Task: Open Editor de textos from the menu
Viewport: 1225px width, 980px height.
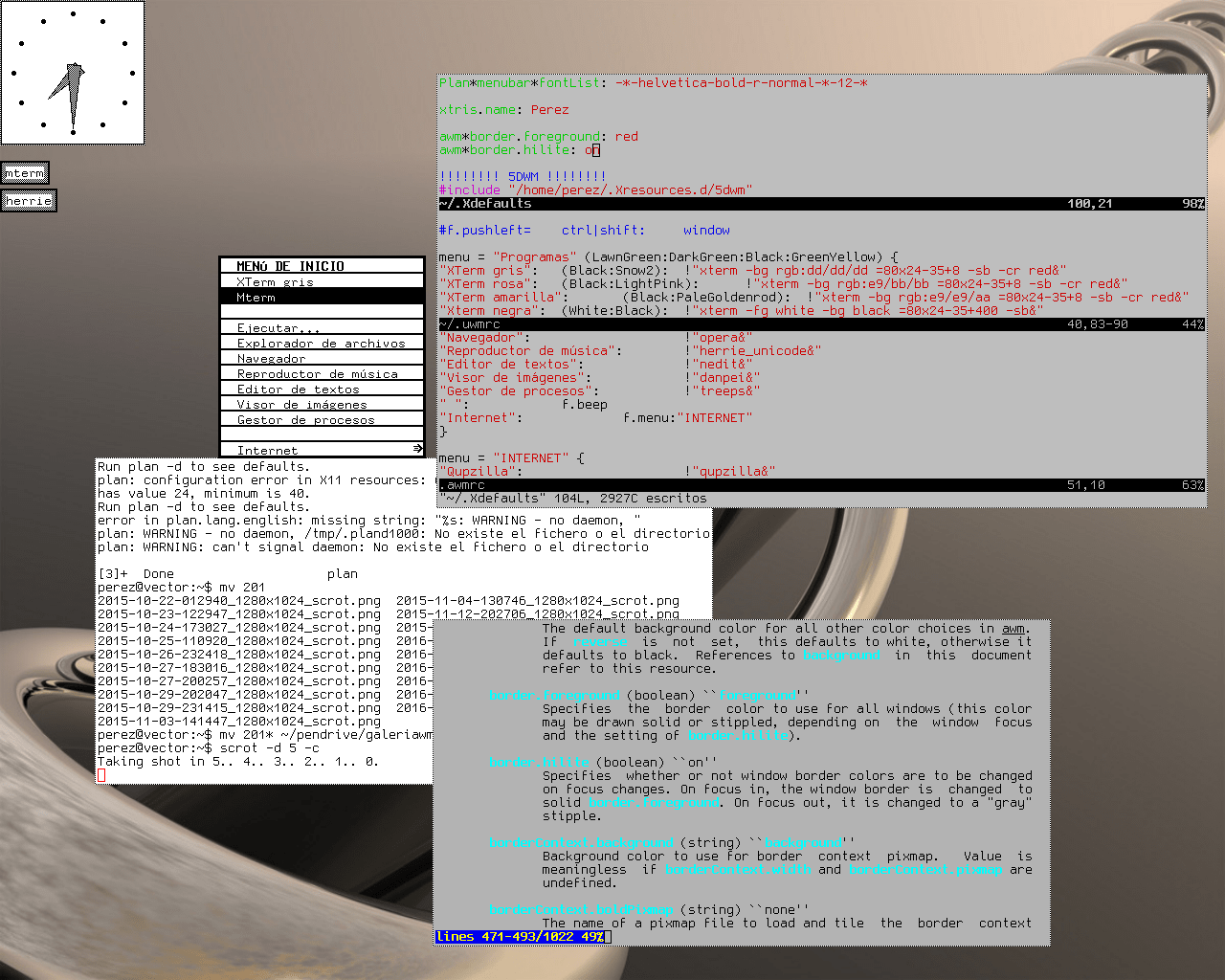Action: (x=322, y=389)
